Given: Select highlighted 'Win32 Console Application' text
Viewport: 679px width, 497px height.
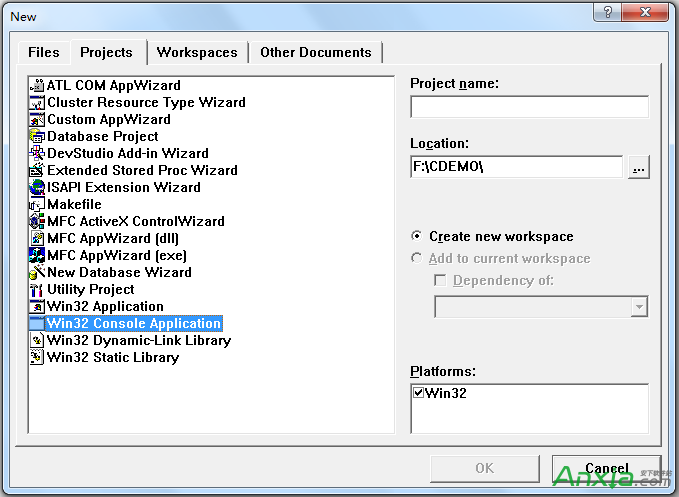Looking at the screenshot, I should [134, 323].
